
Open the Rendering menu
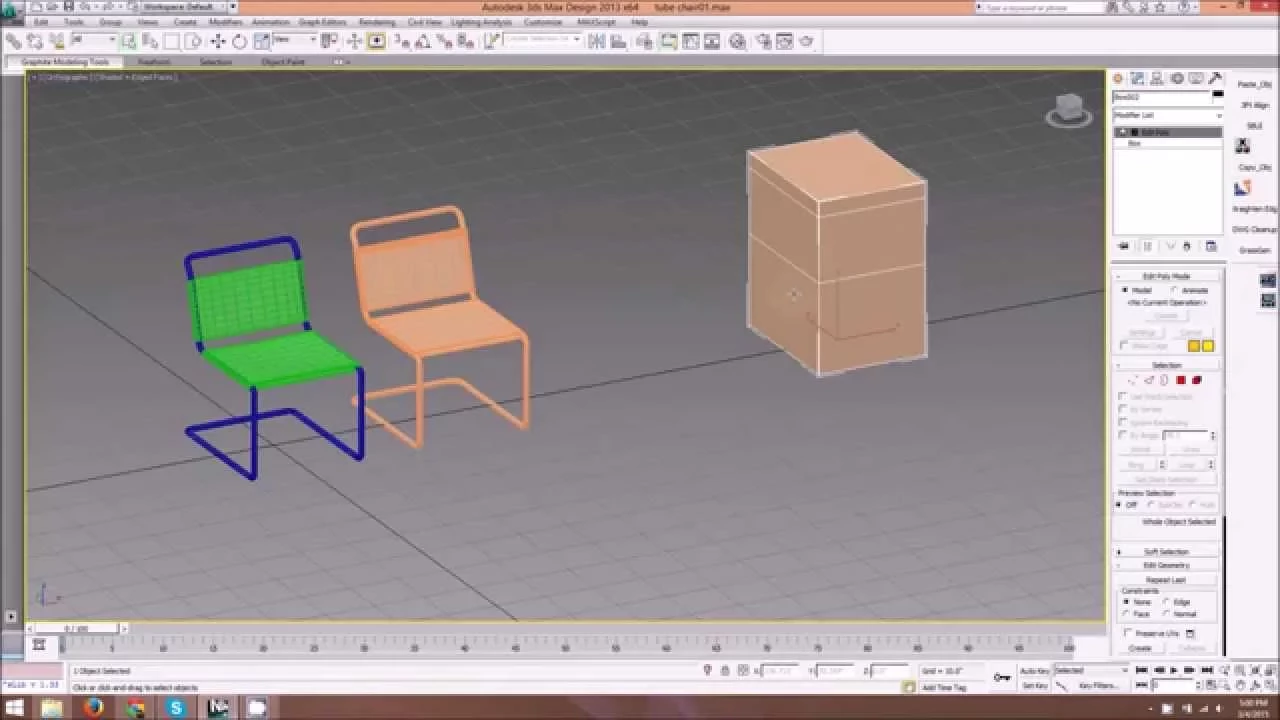[377, 21]
